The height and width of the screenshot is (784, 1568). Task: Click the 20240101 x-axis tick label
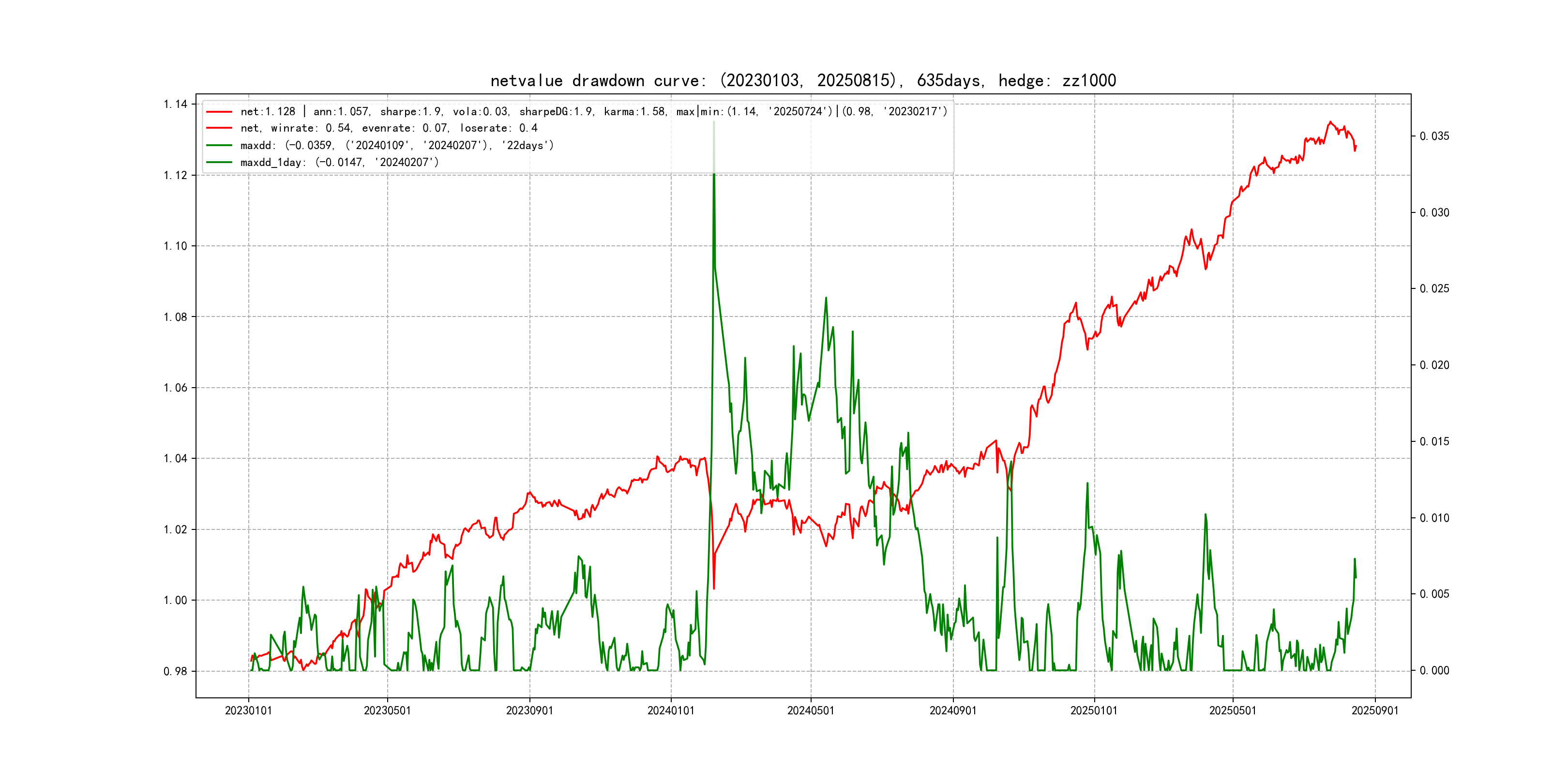(x=671, y=711)
